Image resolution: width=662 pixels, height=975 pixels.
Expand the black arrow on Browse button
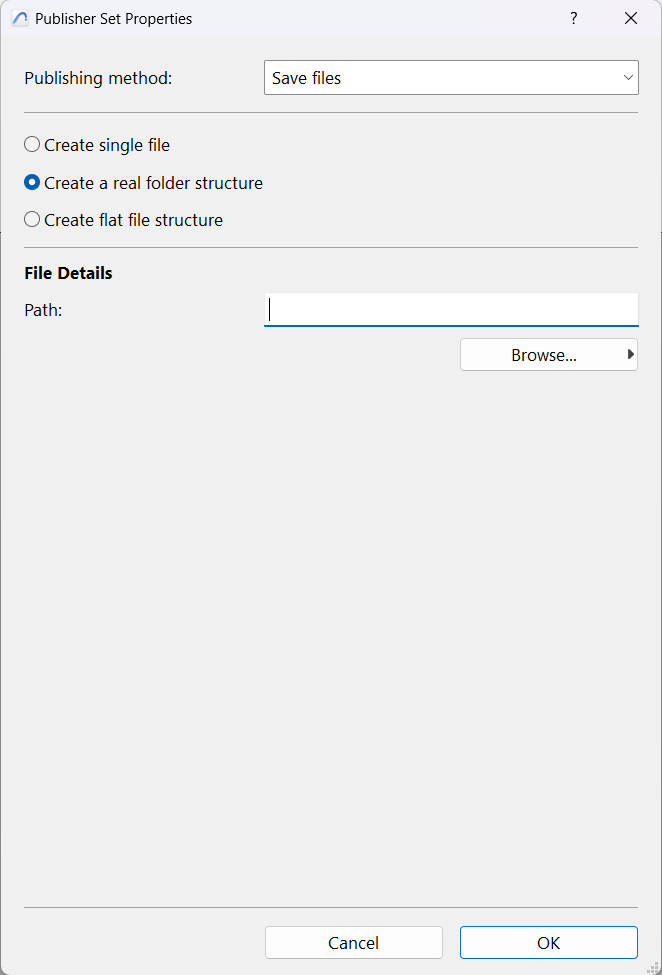(631, 354)
